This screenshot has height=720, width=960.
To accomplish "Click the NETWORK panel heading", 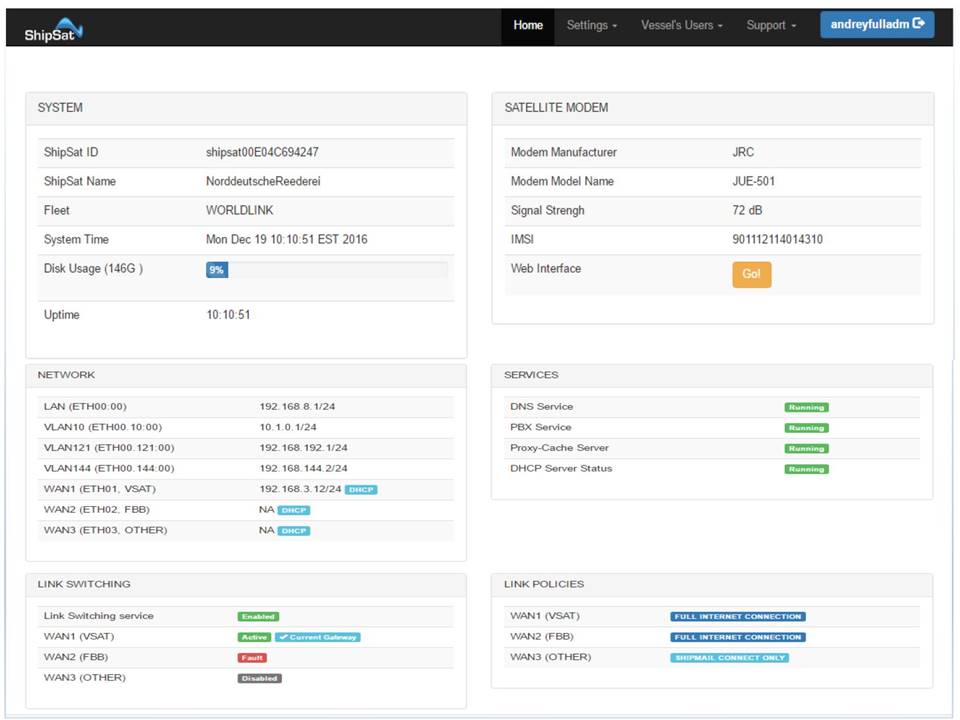I will pyautogui.click(x=66, y=375).
